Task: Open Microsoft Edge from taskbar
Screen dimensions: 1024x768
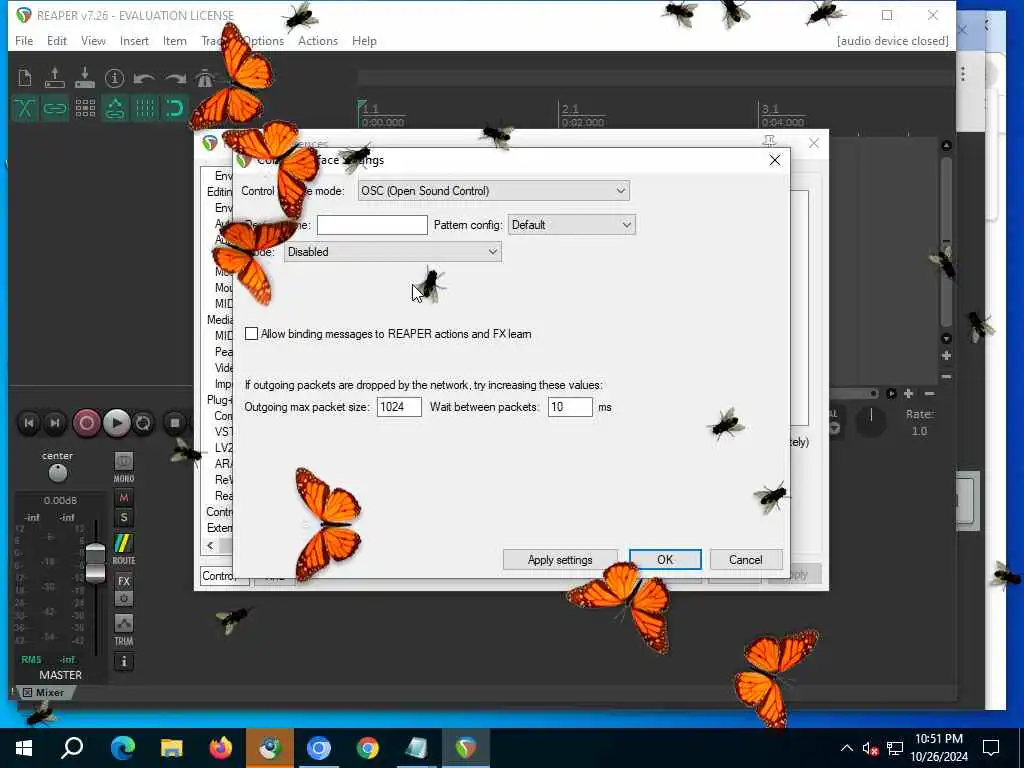Action: tap(122, 748)
